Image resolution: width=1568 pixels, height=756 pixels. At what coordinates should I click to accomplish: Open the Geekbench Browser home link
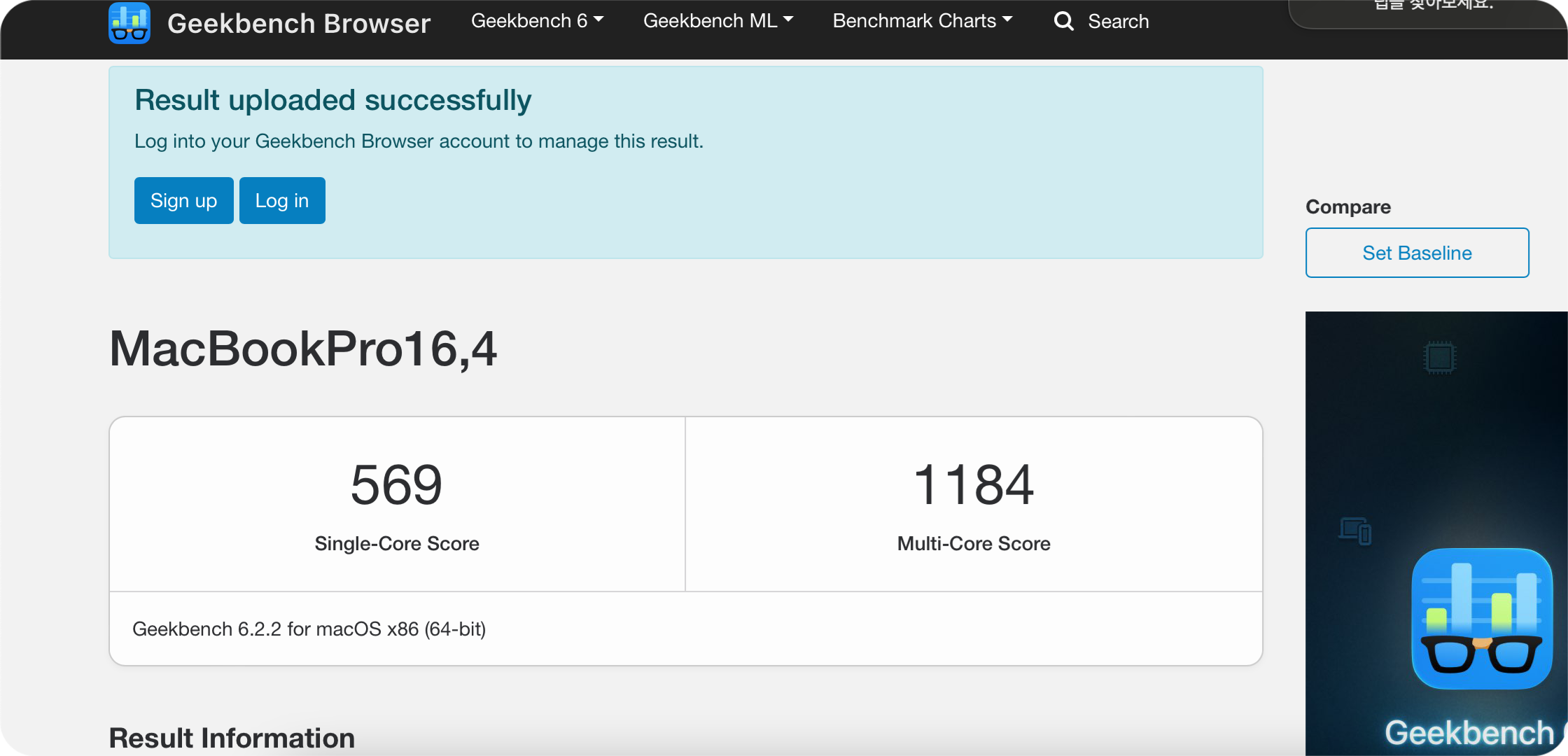(299, 23)
